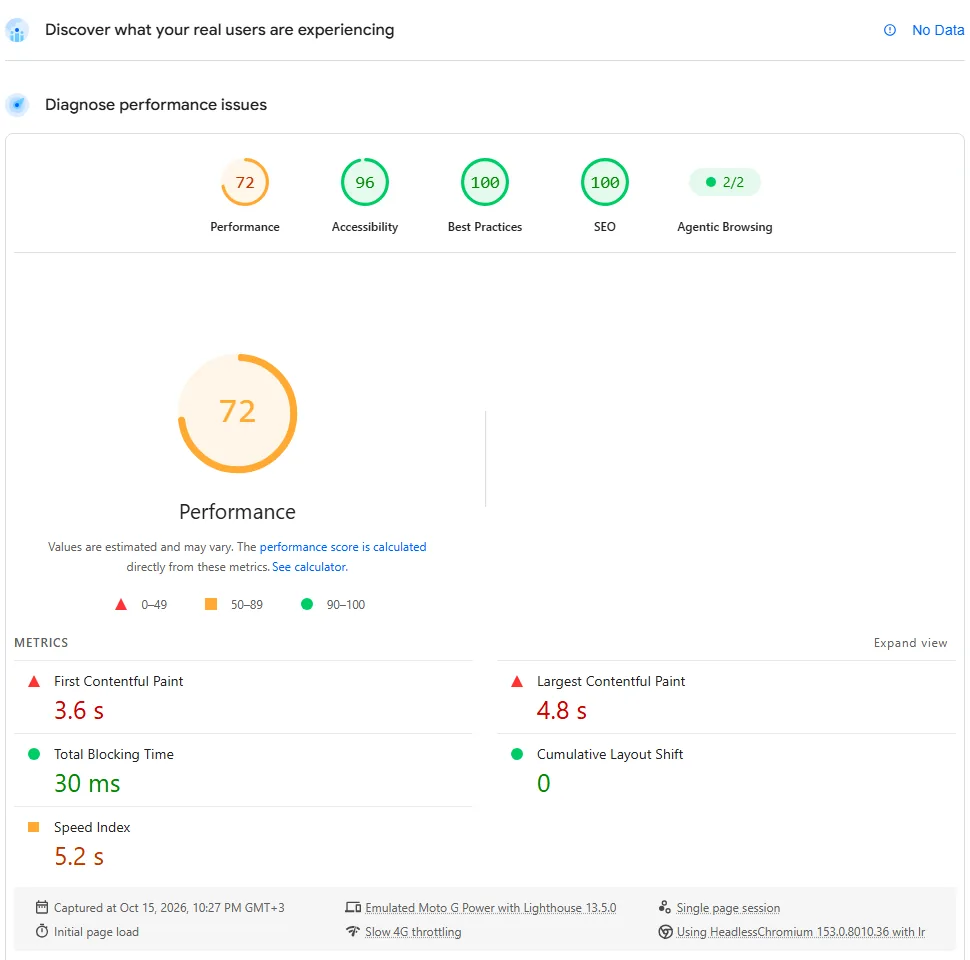This screenshot has width=970, height=960.
Task: Click the Speed Index orange square
Action: (x=34, y=827)
